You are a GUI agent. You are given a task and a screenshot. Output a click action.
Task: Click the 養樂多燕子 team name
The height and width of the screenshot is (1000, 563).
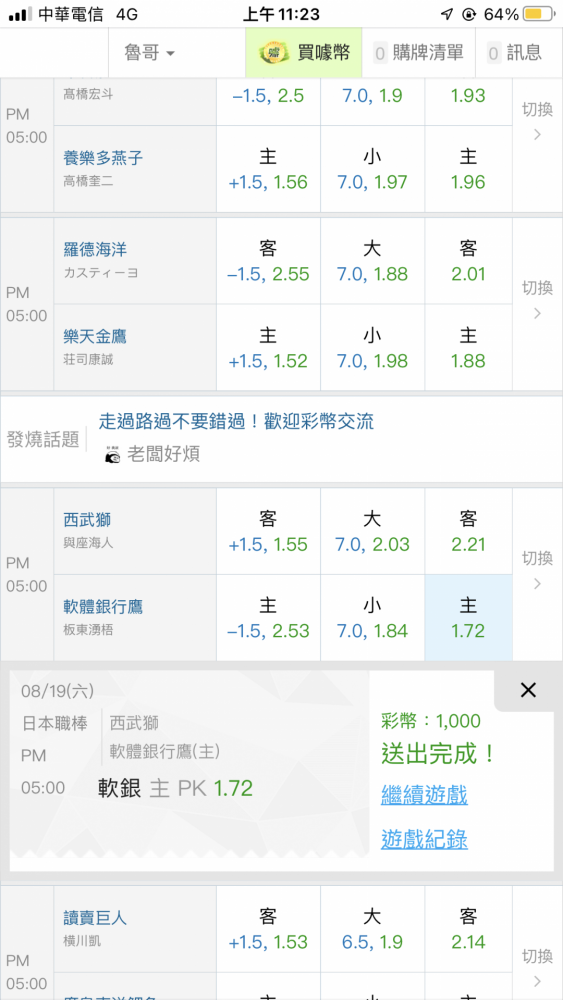coord(103,158)
